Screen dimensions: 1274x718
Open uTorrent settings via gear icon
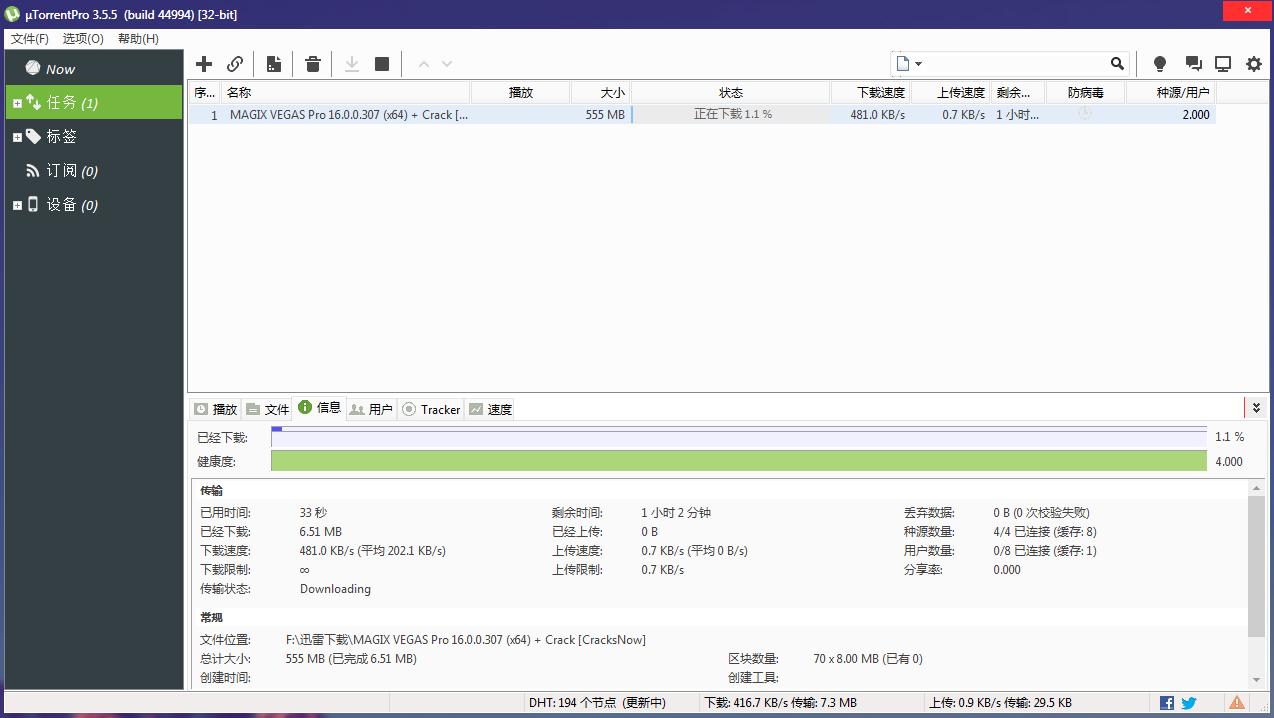[1253, 63]
